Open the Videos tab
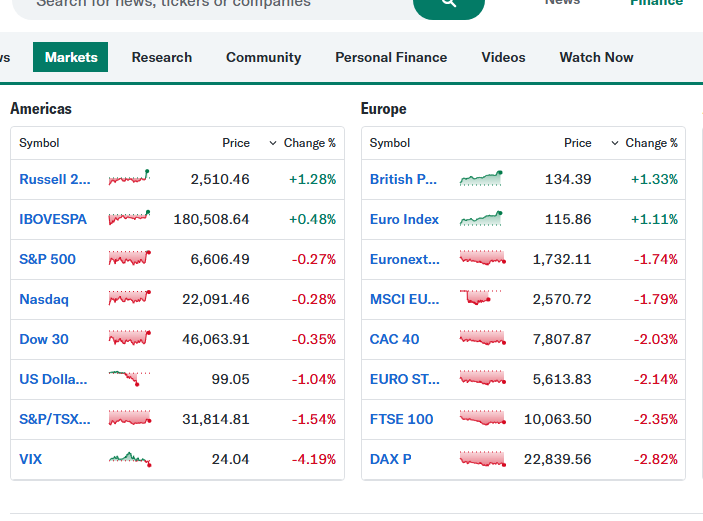This screenshot has width=703, height=521. (503, 57)
